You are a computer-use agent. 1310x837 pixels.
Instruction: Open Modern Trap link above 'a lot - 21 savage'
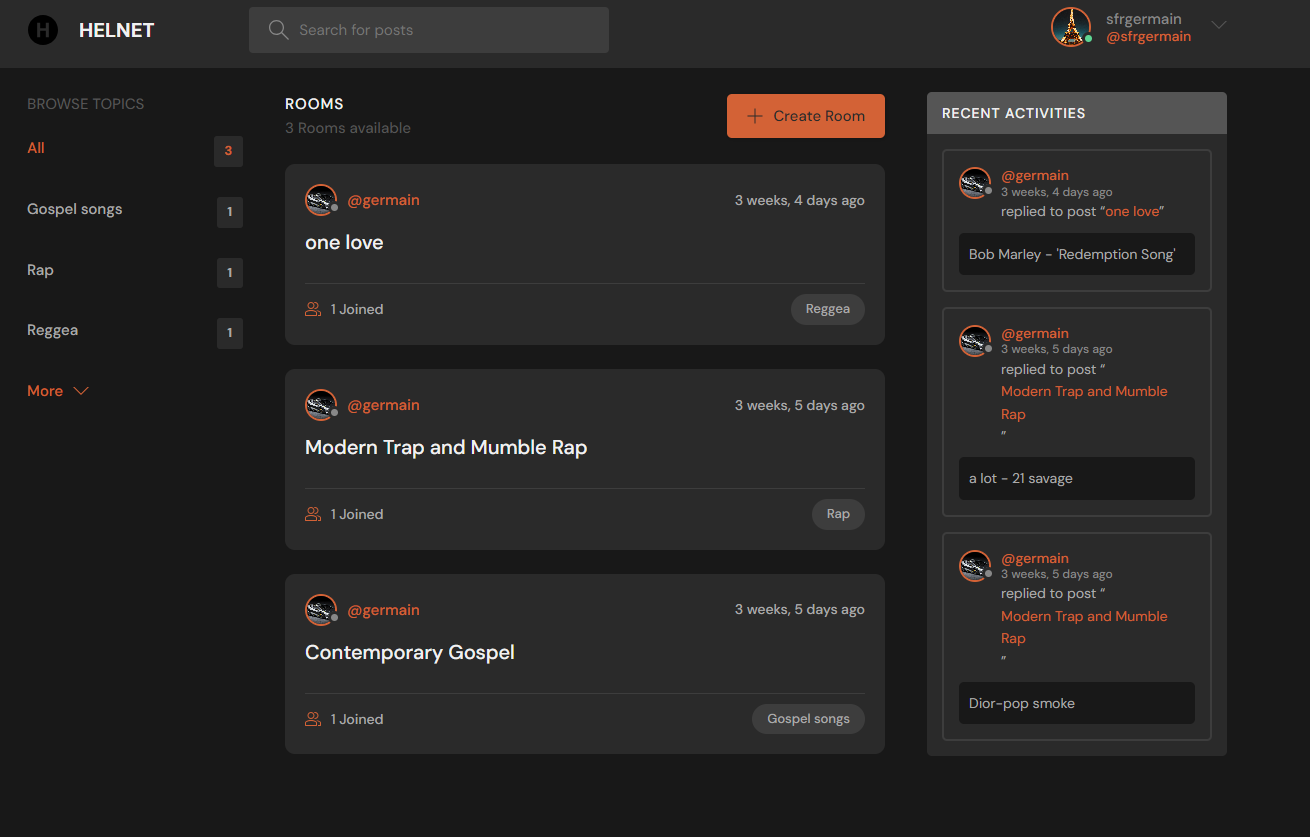pyautogui.click(x=1084, y=403)
